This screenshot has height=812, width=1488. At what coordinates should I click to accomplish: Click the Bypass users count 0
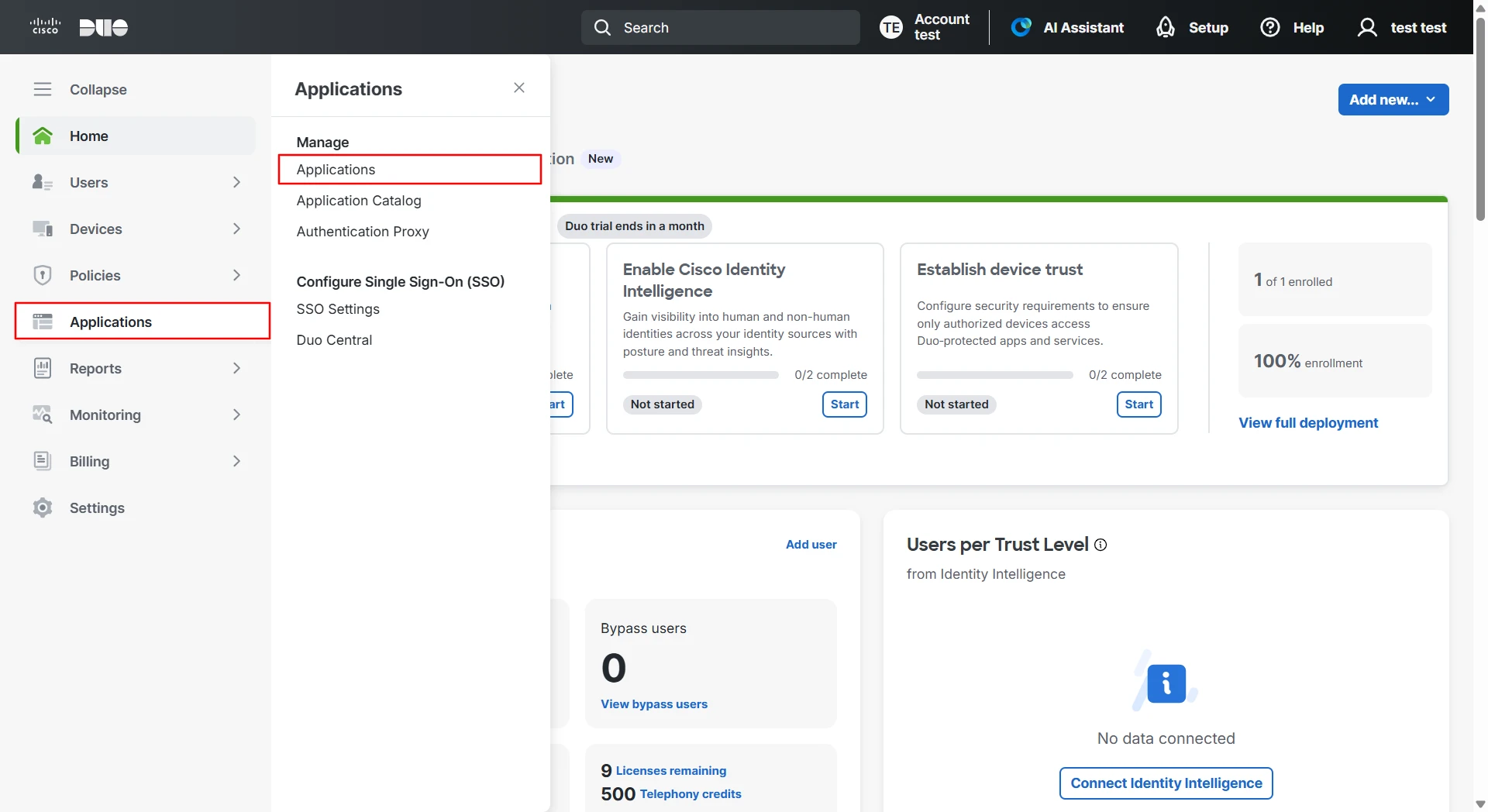point(614,668)
